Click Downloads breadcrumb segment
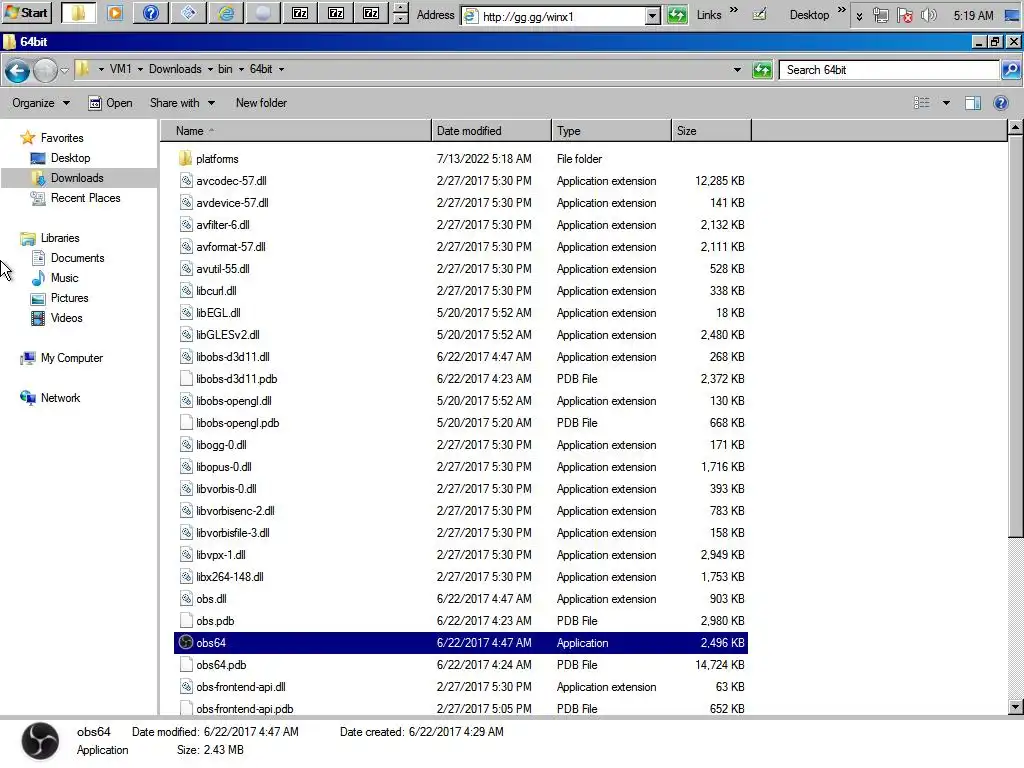 tap(175, 69)
